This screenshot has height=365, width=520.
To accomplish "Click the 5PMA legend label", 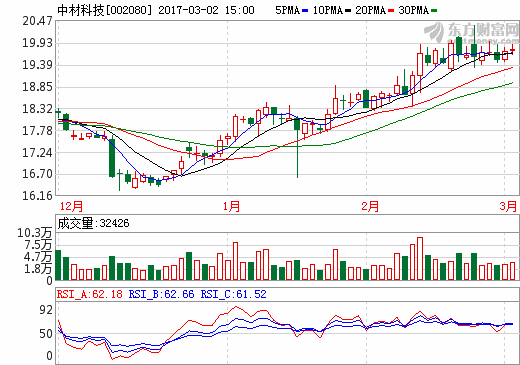I will point(287,10).
